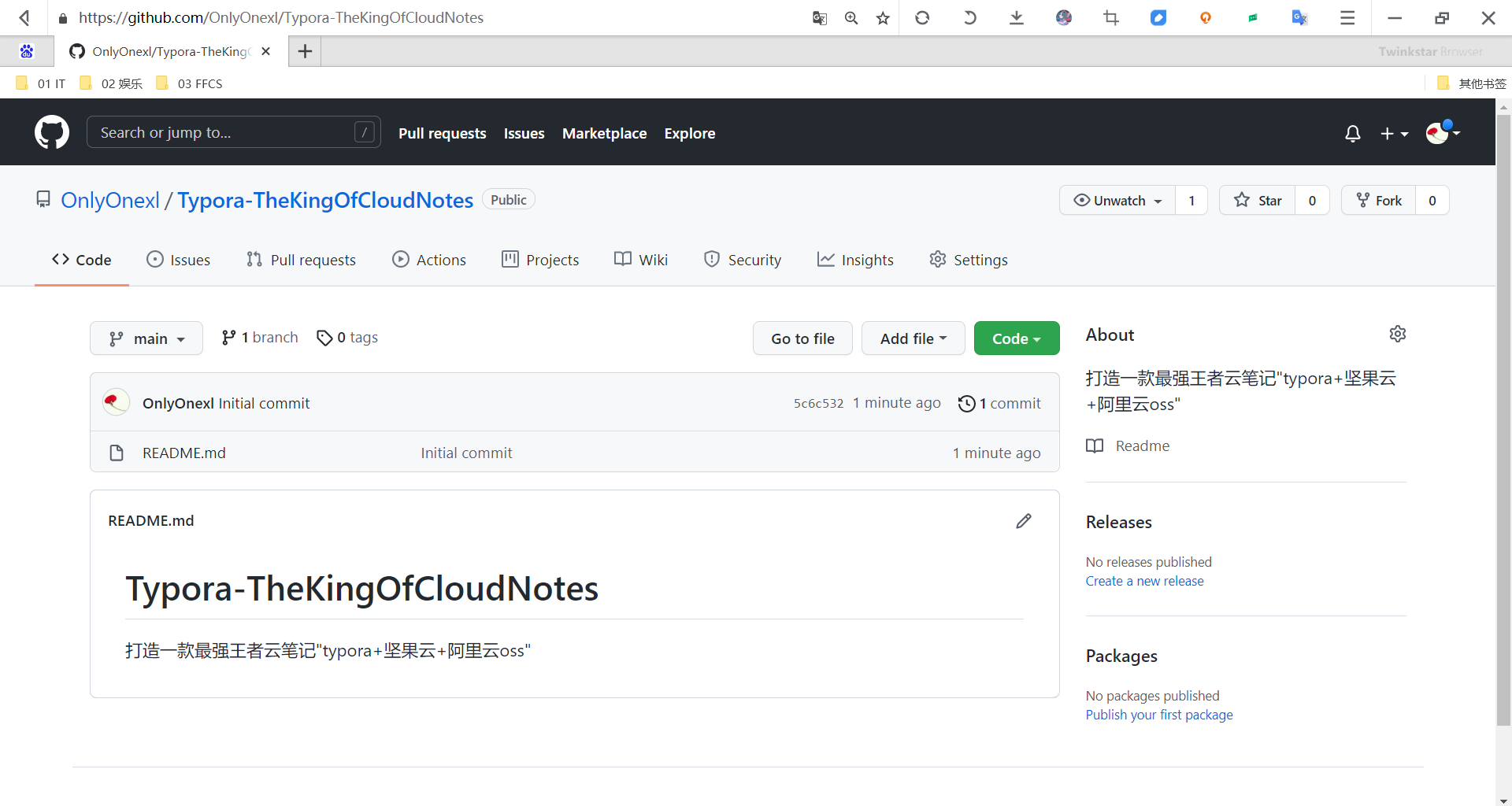Open Security tab
1512x806 pixels.
(743, 260)
